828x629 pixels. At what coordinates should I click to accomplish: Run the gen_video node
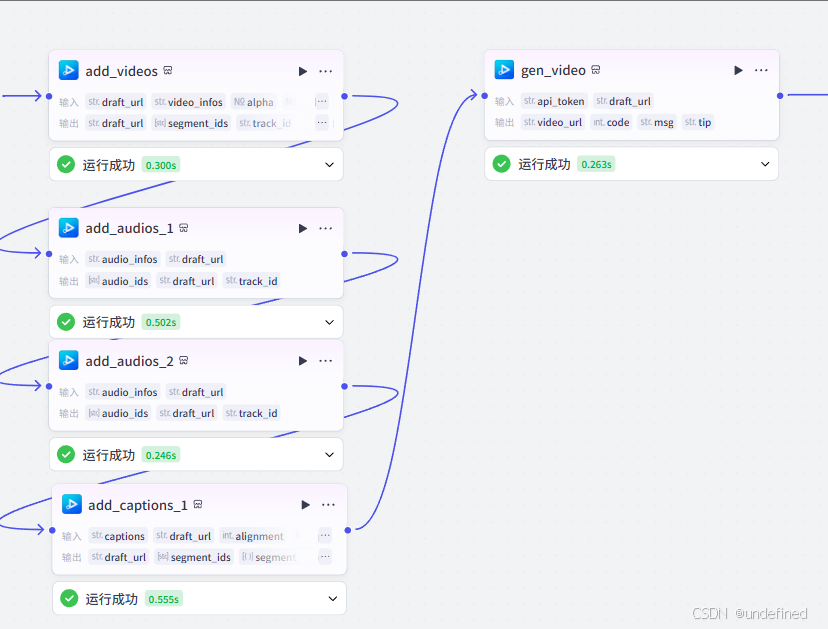(x=738, y=70)
